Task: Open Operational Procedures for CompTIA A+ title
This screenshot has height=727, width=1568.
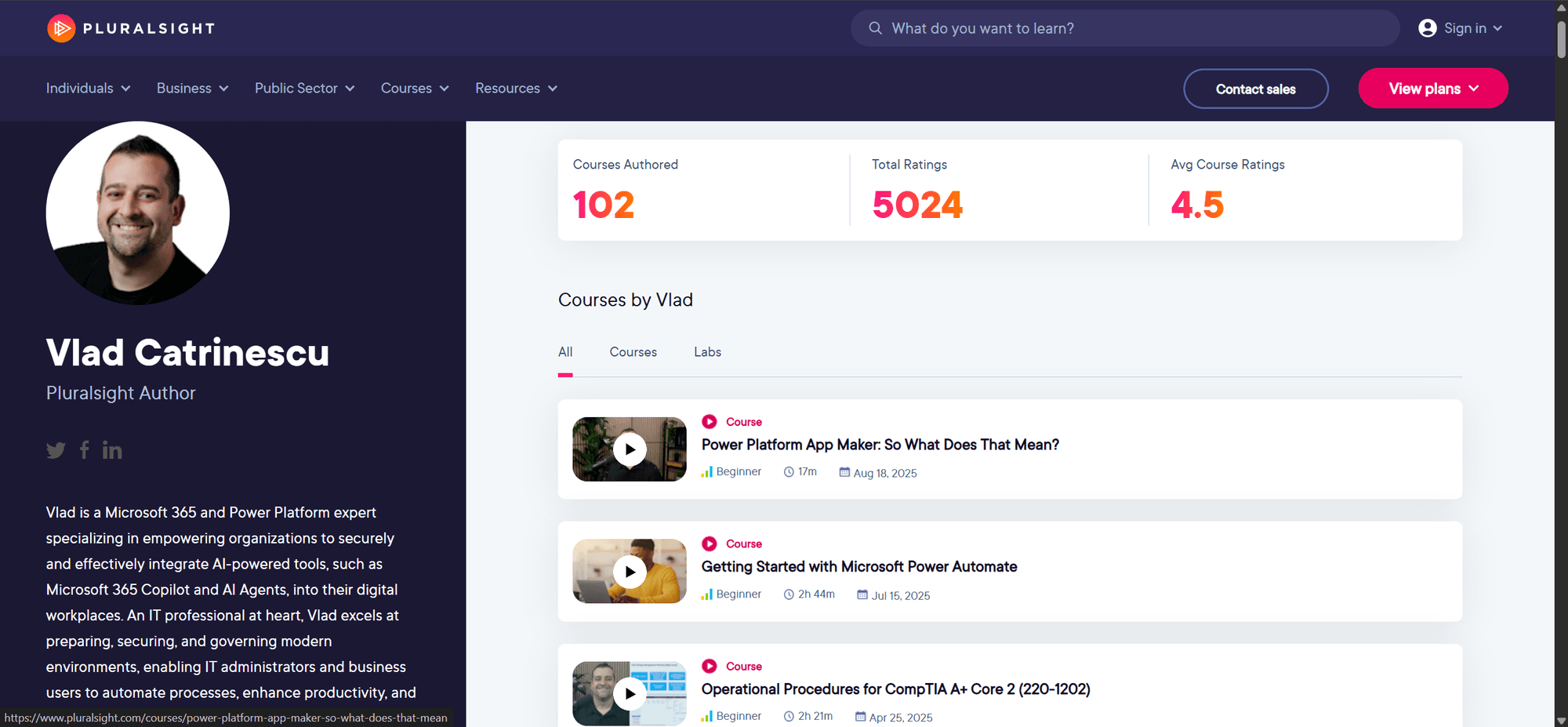Action: click(896, 689)
